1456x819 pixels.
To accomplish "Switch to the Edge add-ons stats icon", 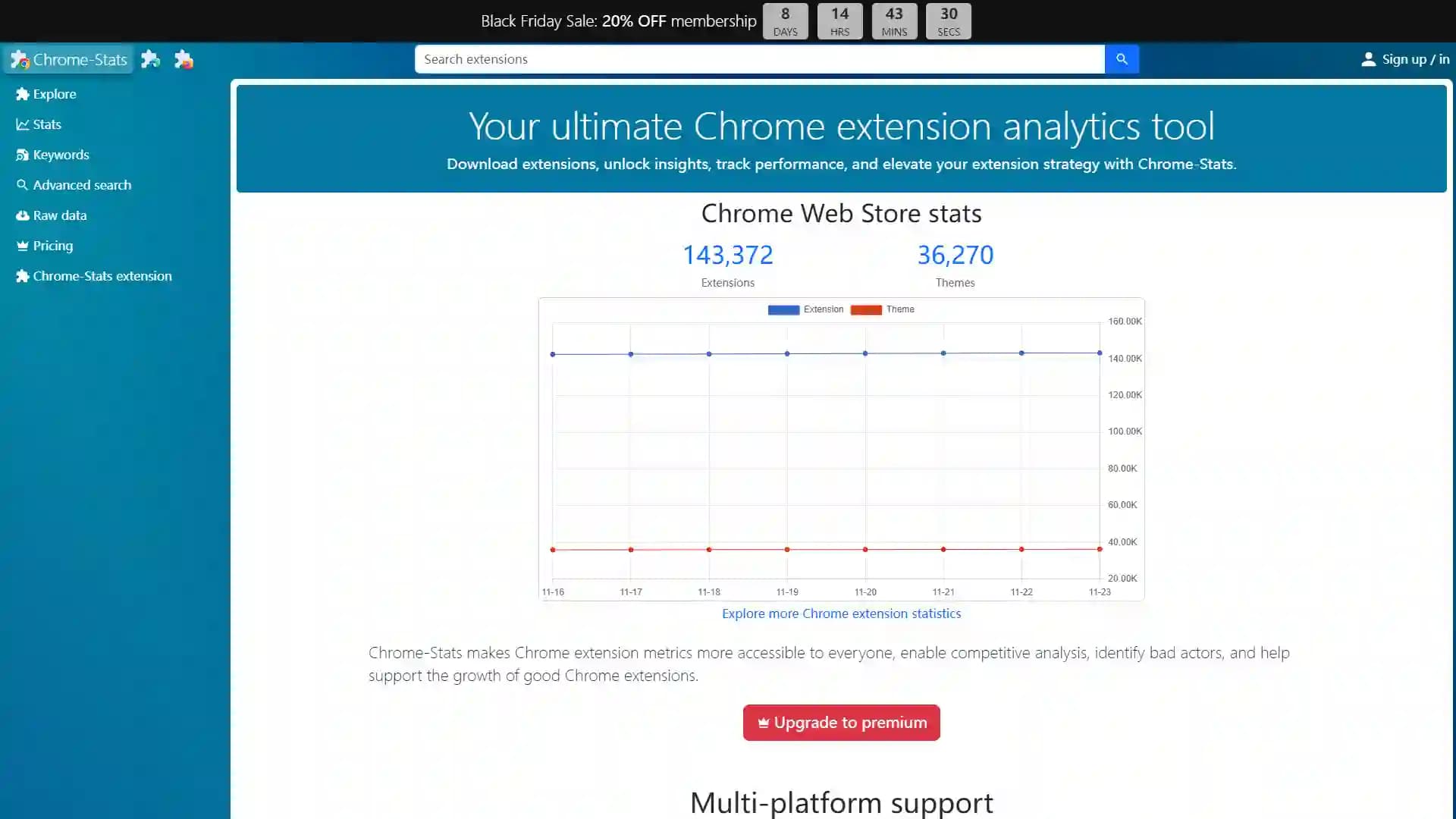I will tap(151, 59).
